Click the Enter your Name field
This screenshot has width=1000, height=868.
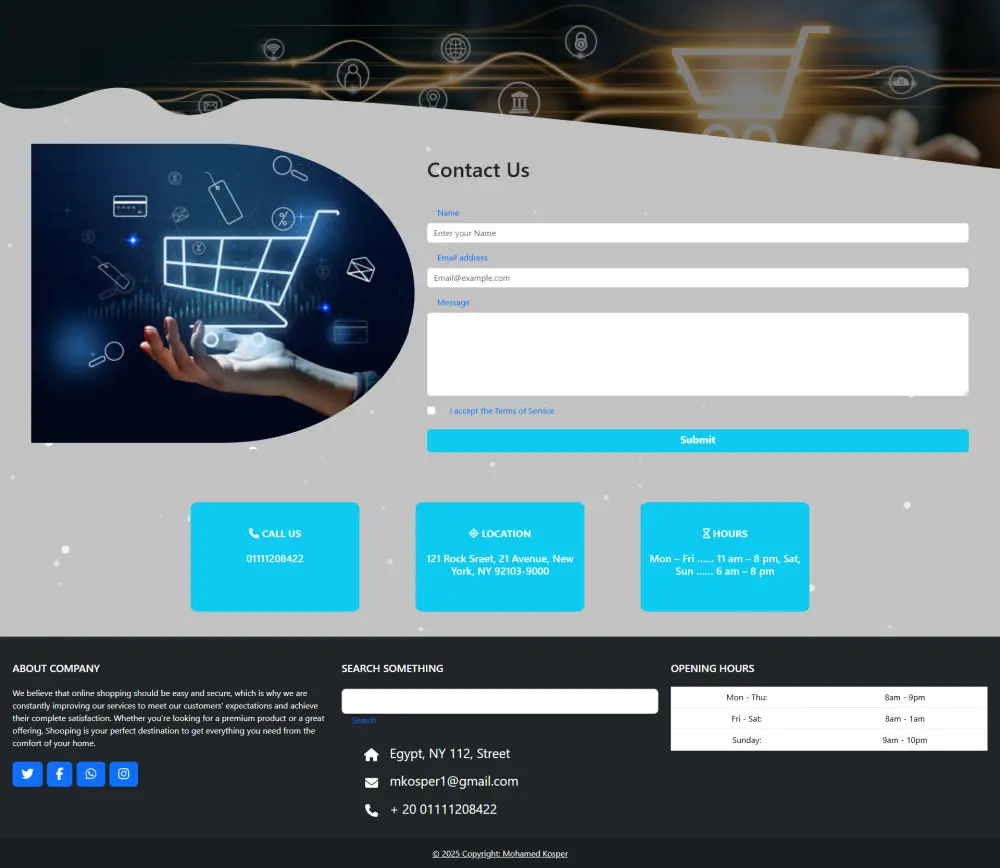(x=697, y=232)
